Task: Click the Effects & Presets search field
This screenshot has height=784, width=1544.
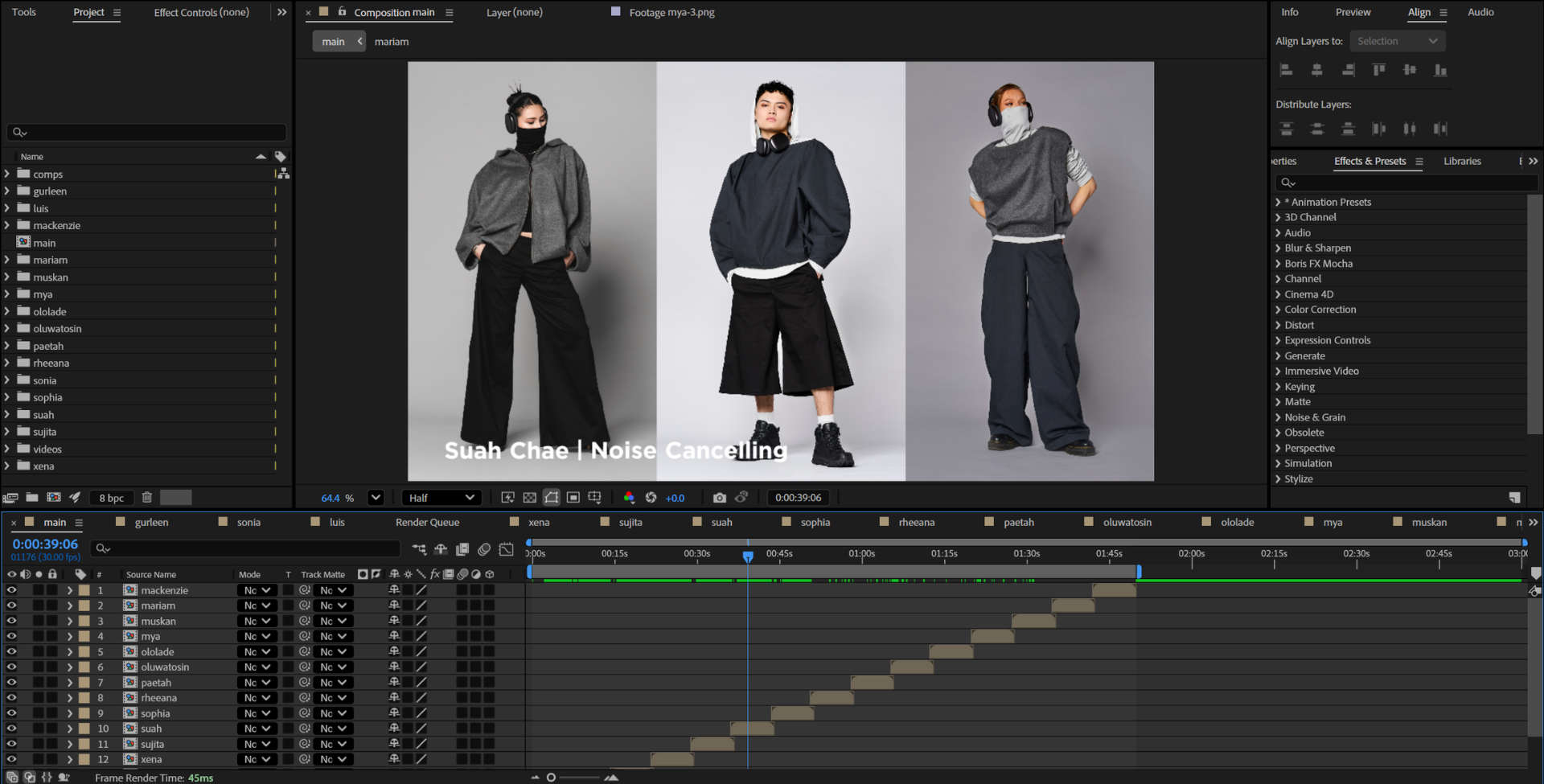Action: [1406, 183]
